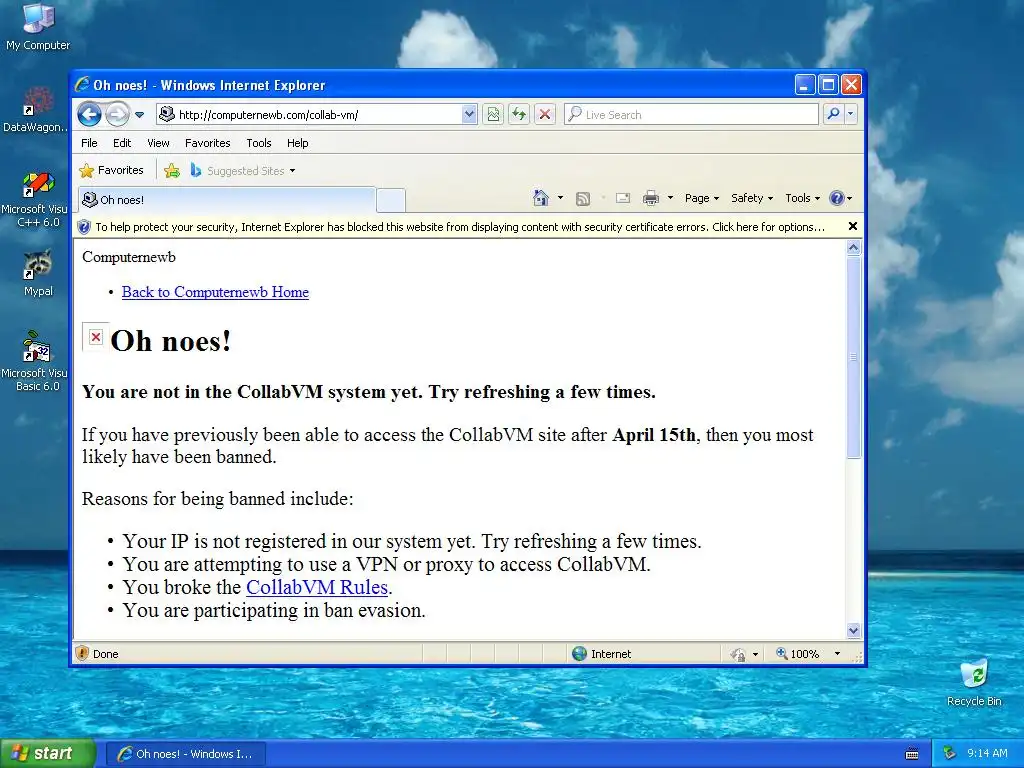Select the DataWagon desktop shortcut

(35, 110)
